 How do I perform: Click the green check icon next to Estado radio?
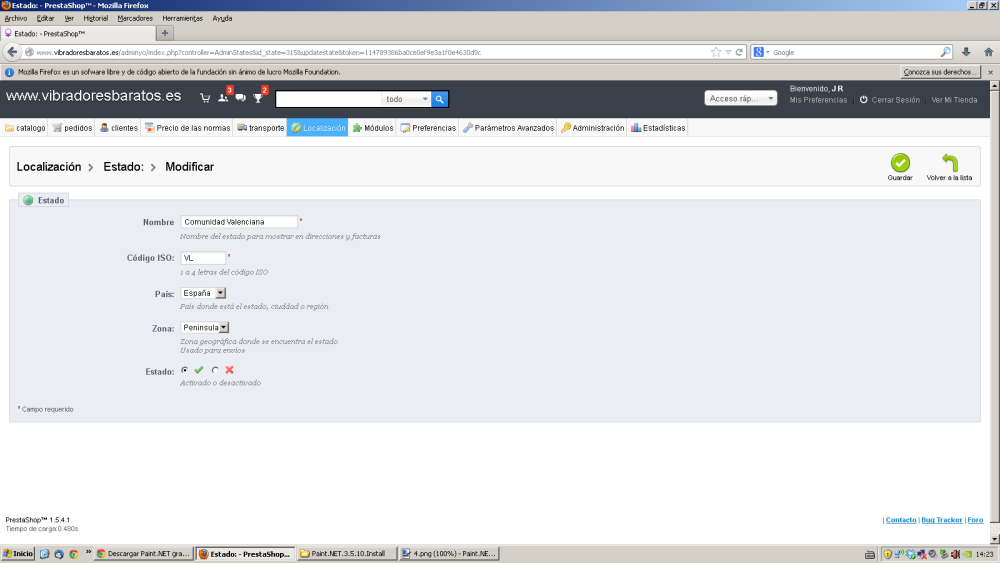pyautogui.click(x=199, y=370)
